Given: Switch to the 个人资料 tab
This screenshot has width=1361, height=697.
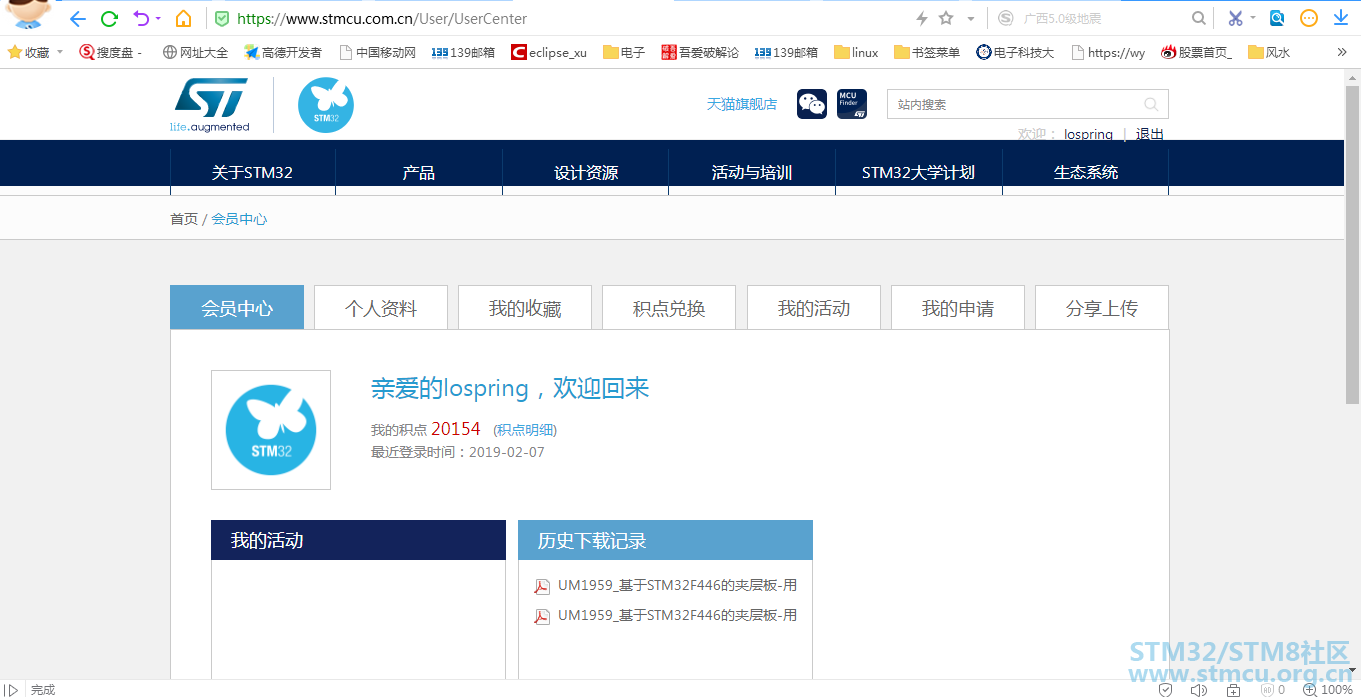Looking at the screenshot, I should pyautogui.click(x=381, y=308).
